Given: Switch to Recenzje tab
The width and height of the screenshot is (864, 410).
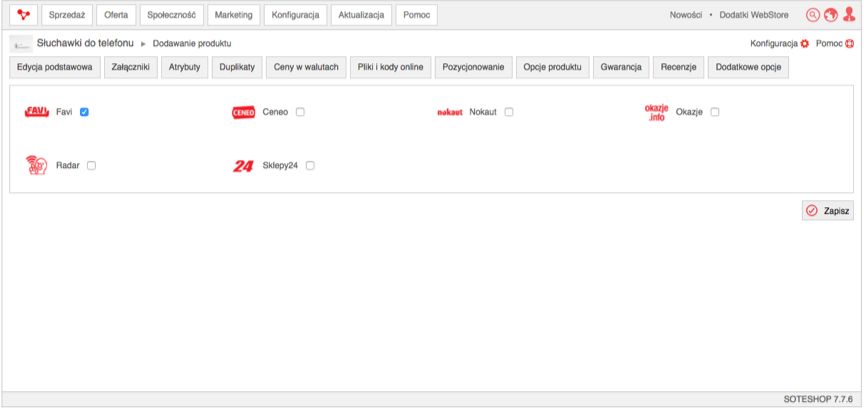Looking at the screenshot, I should point(679,67).
